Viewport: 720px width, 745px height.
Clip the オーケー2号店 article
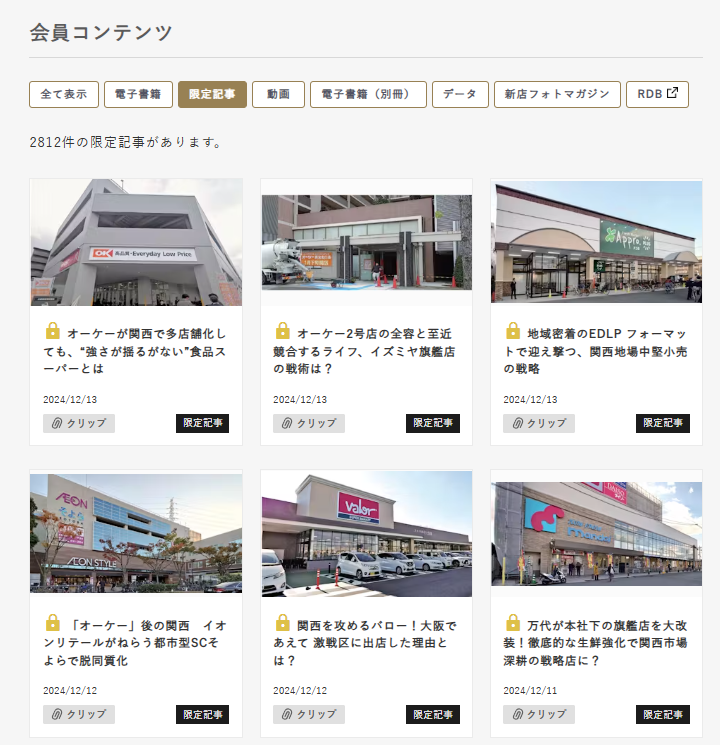[309, 423]
